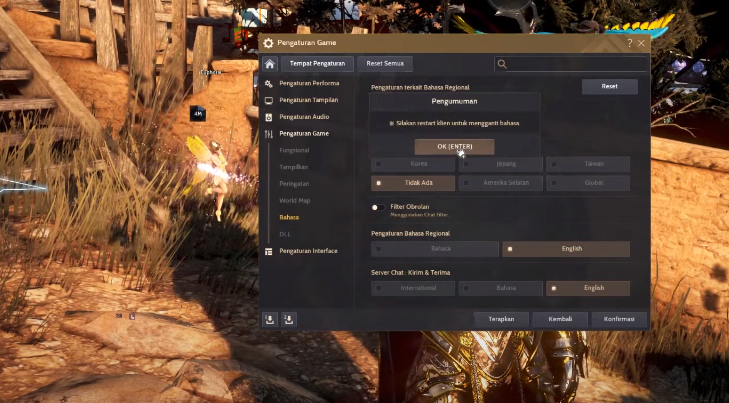
Task: Select the Global region option
Action: (x=588, y=183)
